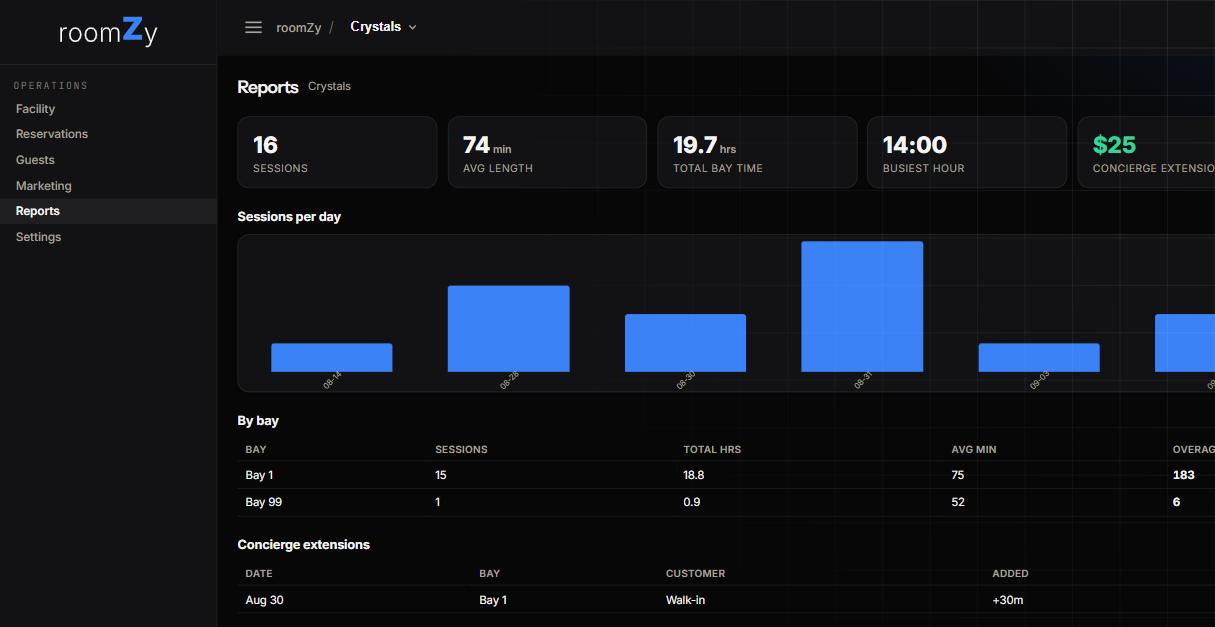Image resolution: width=1215 pixels, height=627 pixels.
Task: Click the Aug 30 date cell
Action: (x=264, y=600)
